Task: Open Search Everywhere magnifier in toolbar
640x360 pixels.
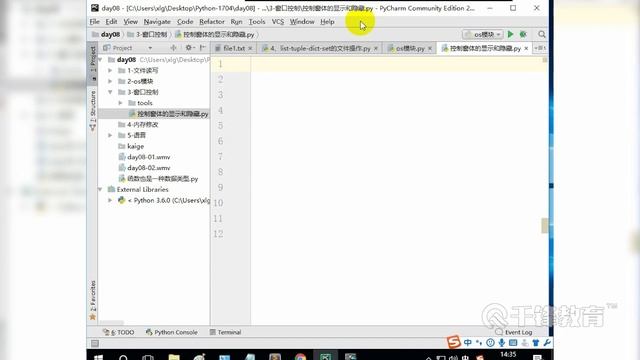Action: tap(542, 34)
